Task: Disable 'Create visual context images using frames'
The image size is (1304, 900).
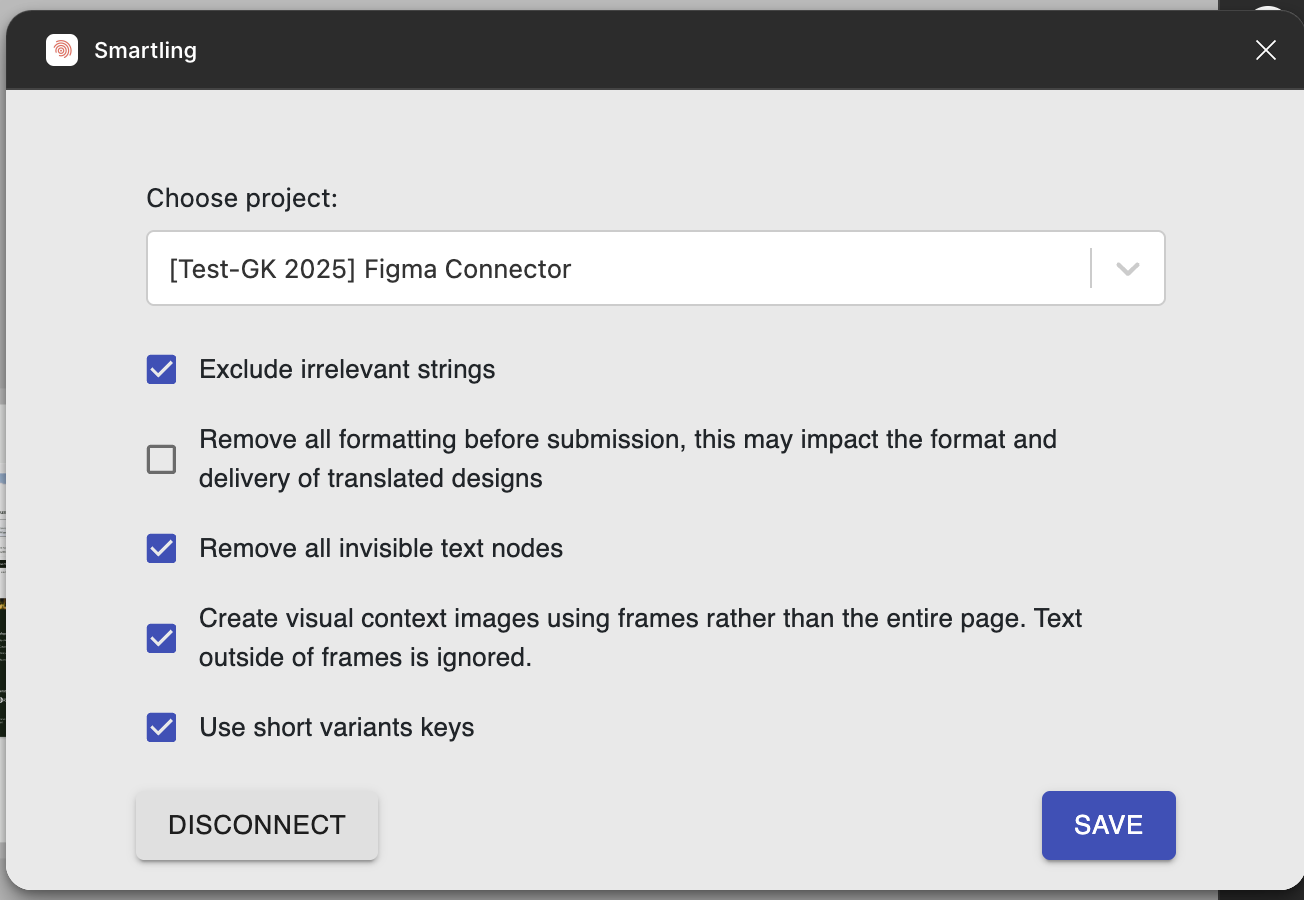Action: [161, 638]
